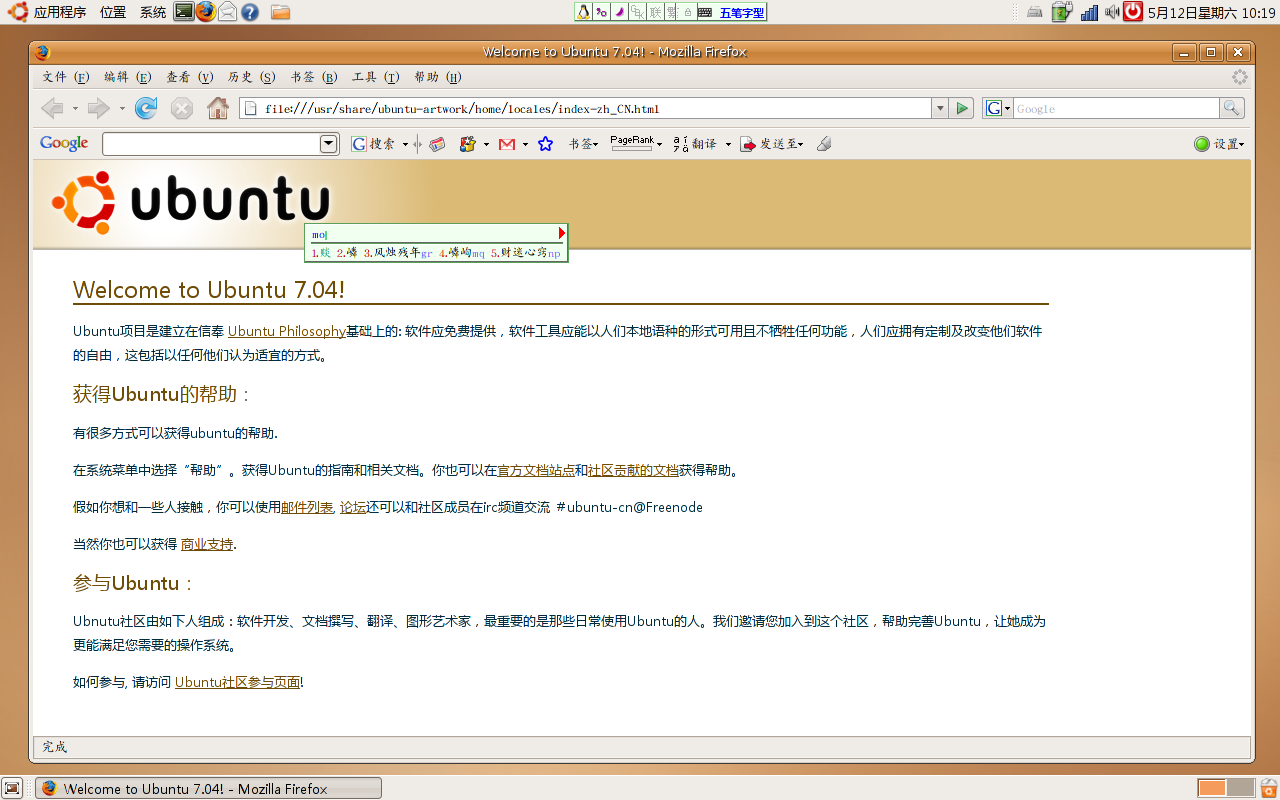Visit the Ubuntu社区参与页面 link
Screen dimensions: 1280x800
(238, 682)
